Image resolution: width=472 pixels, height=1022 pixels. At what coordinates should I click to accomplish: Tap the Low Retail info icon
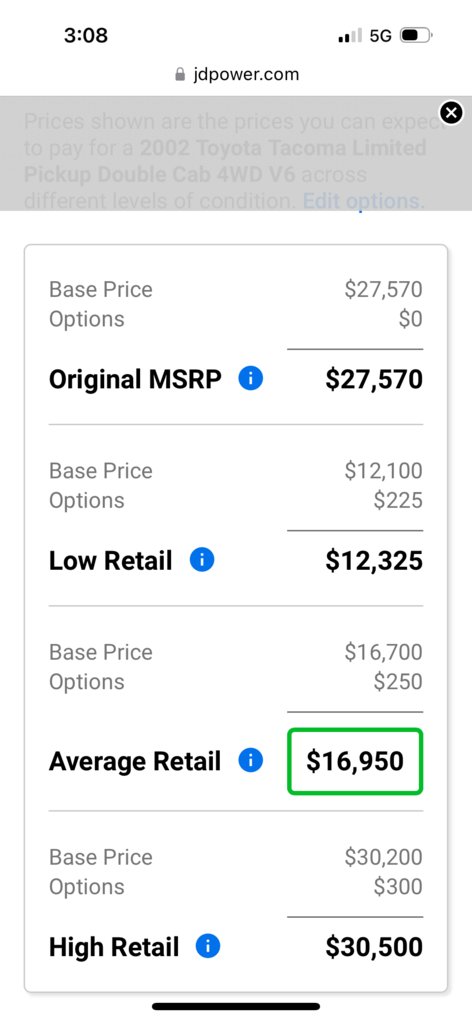[202, 560]
